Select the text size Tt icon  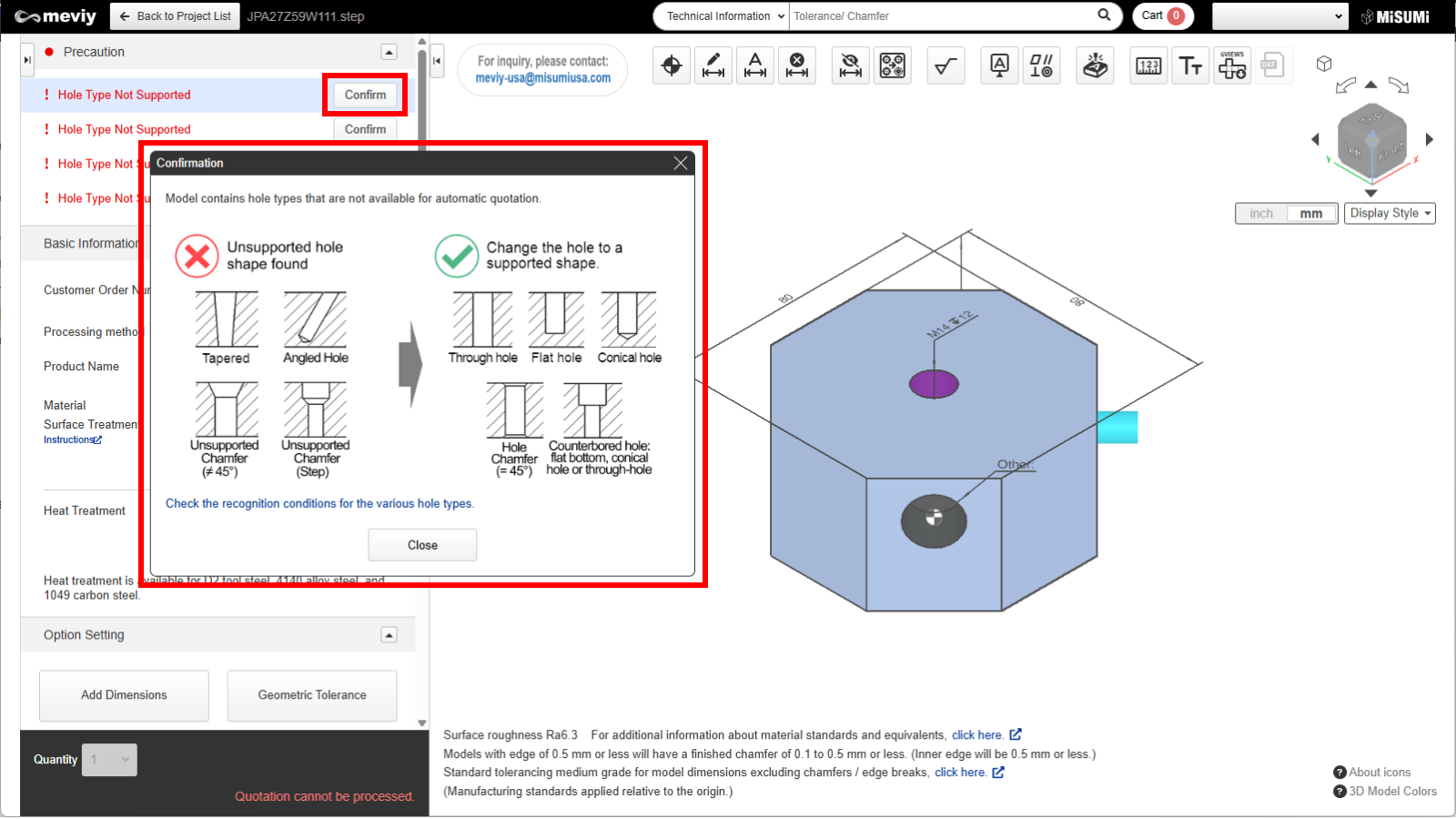[1190, 66]
